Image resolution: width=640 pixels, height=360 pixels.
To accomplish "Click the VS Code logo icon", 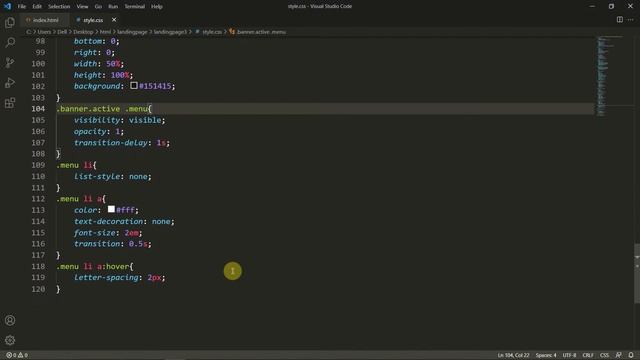I will coord(7,6).
